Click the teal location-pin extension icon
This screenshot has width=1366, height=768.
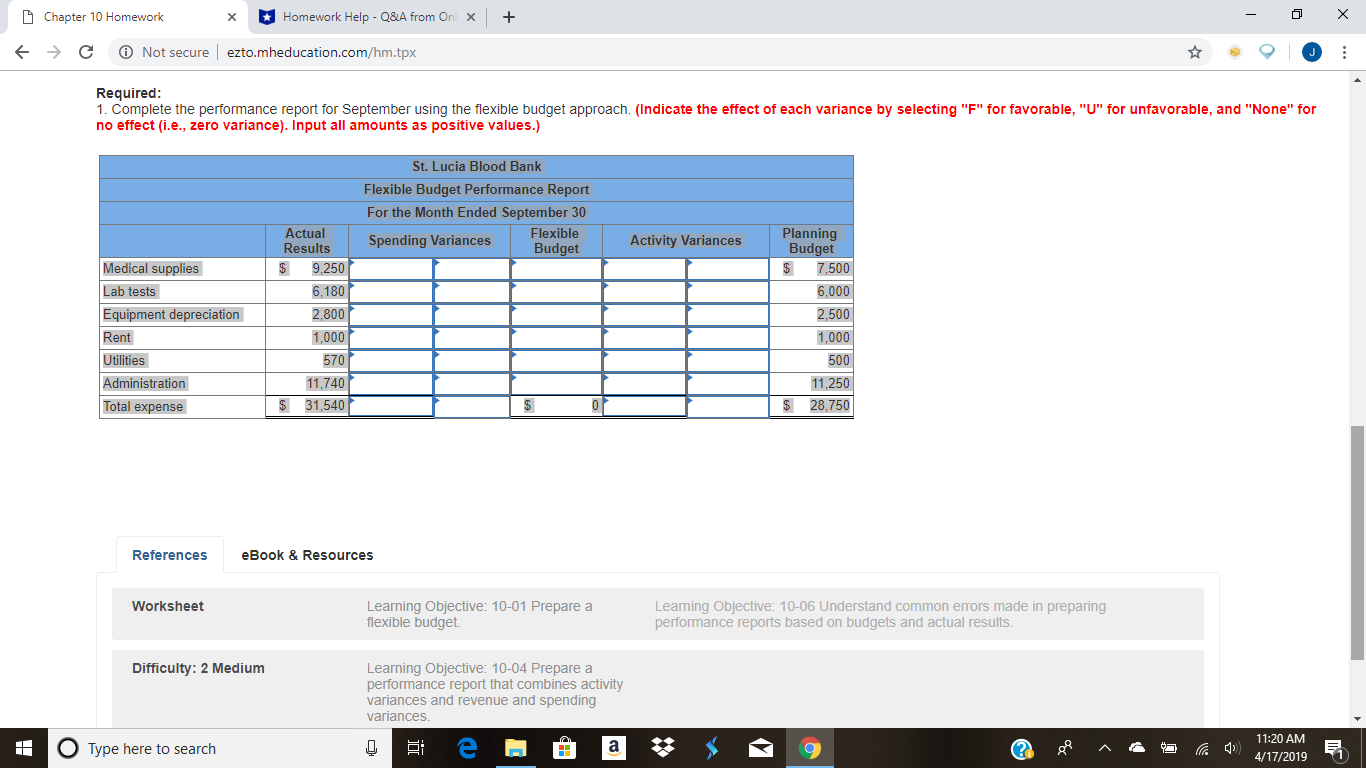coord(1266,51)
